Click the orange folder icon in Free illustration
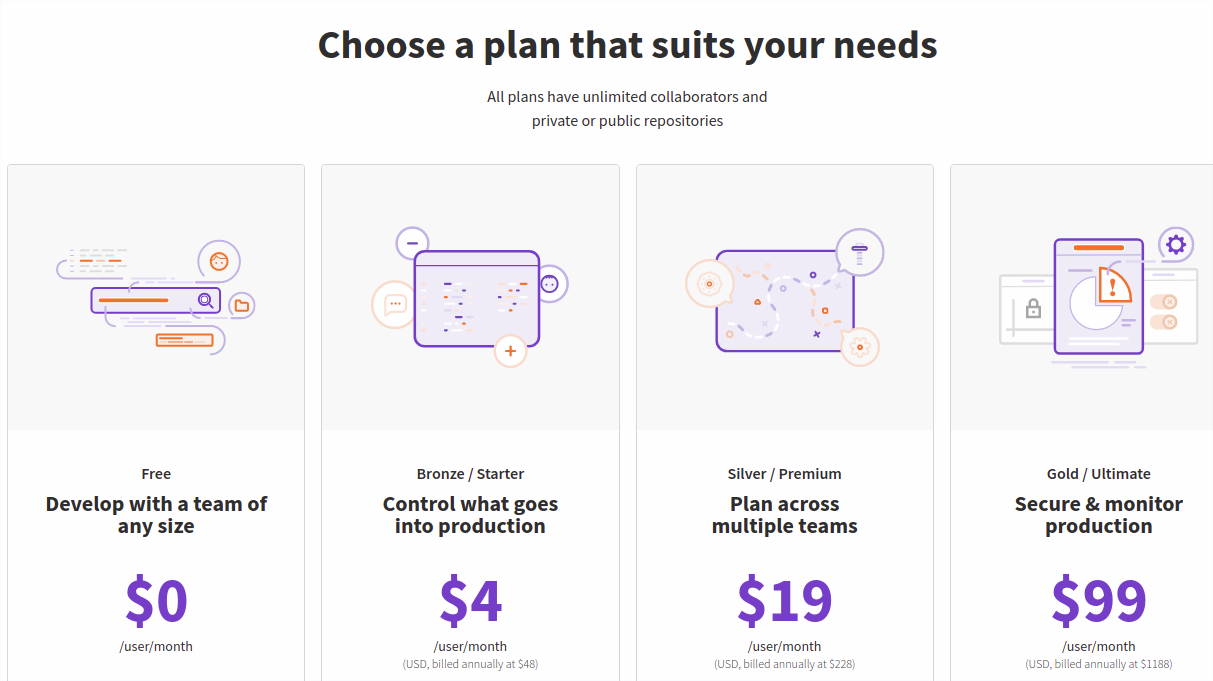 coord(241,306)
